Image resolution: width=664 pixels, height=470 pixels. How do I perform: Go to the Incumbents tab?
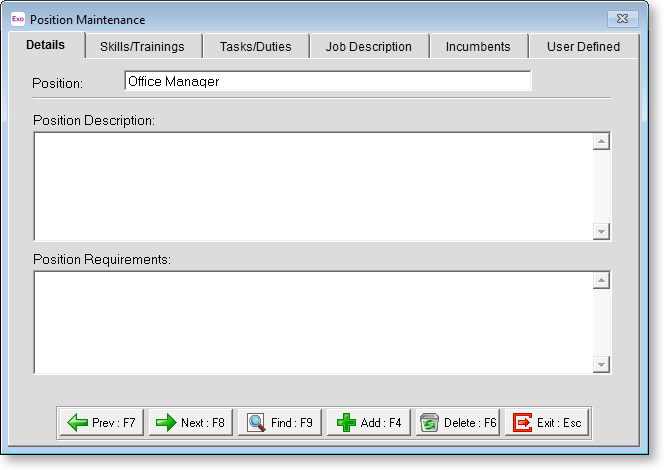click(478, 46)
